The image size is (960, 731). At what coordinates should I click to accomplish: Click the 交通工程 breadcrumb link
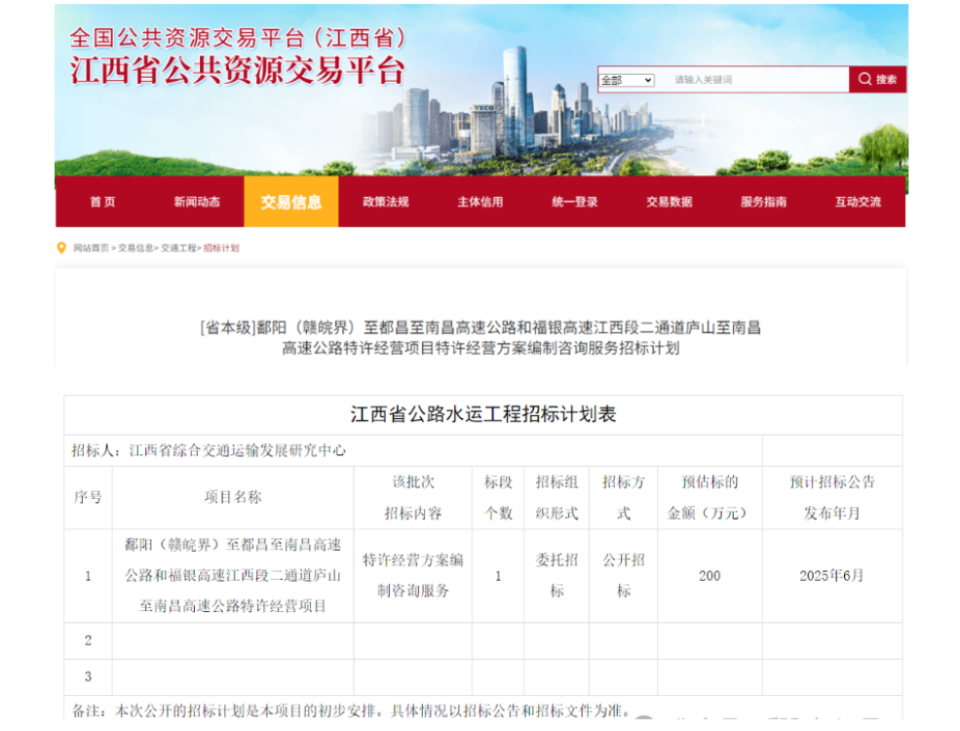(178, 248)
